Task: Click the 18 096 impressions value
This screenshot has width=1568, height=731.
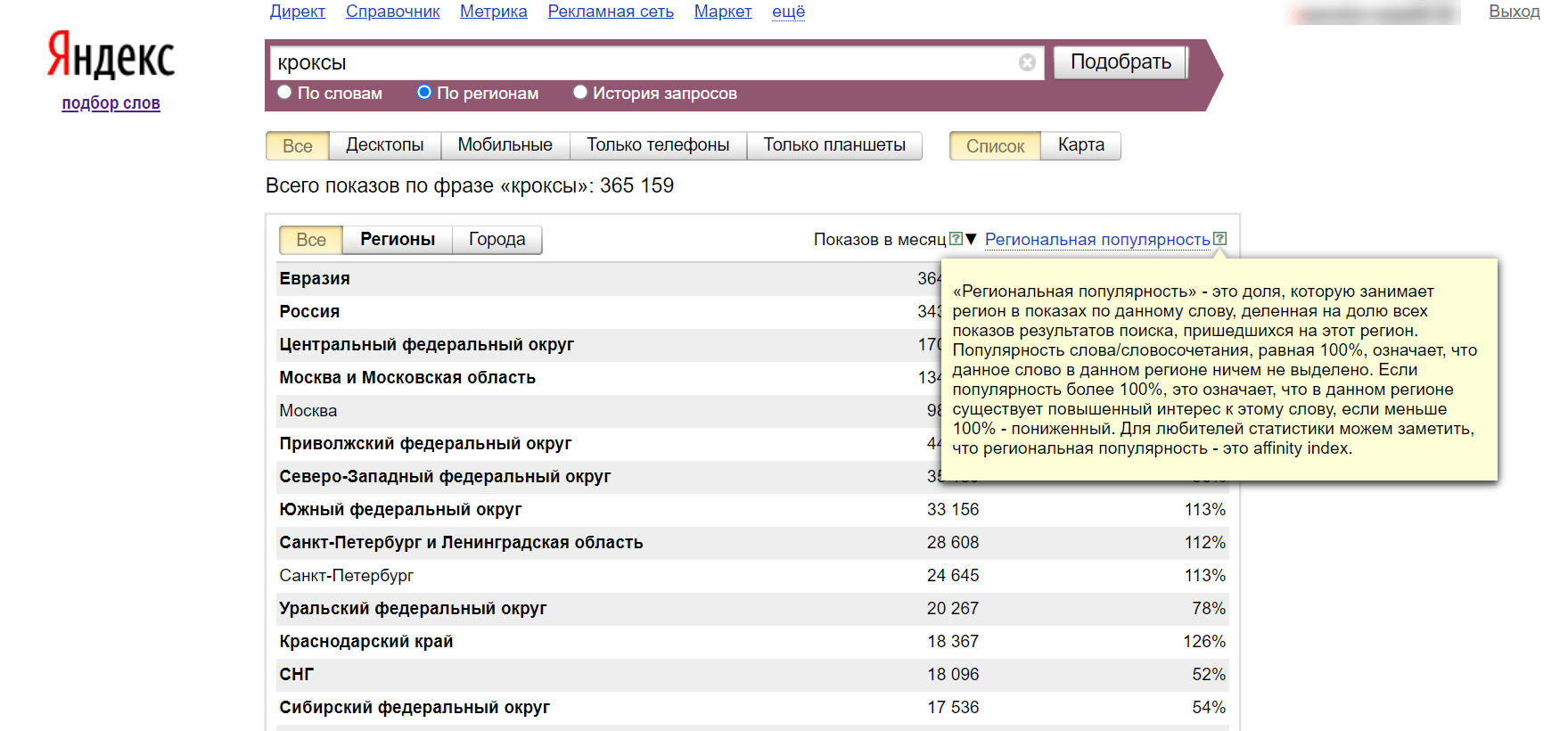Action: [953, 675]
